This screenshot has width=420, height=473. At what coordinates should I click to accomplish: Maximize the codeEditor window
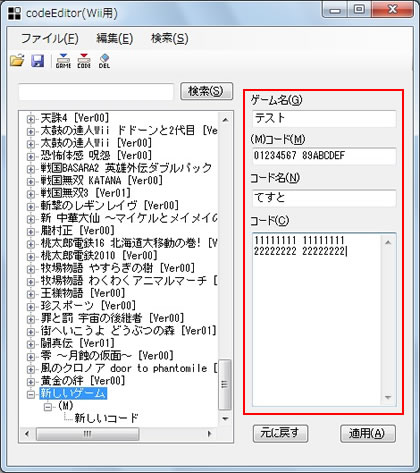pos(359,10)
